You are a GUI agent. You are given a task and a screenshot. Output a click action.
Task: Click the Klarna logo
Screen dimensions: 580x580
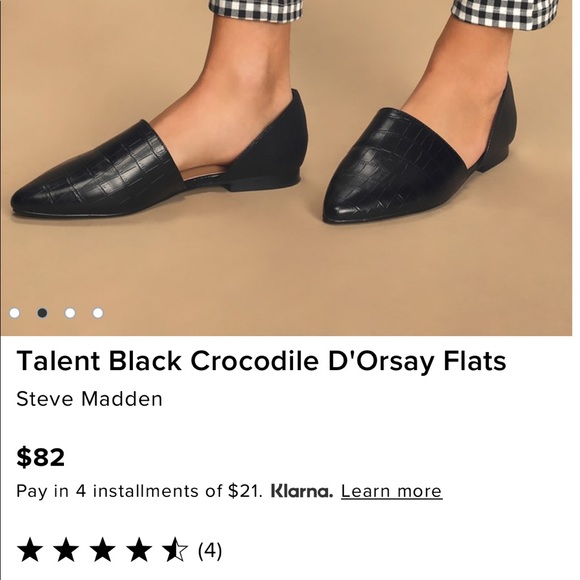(x=302, y=491)
